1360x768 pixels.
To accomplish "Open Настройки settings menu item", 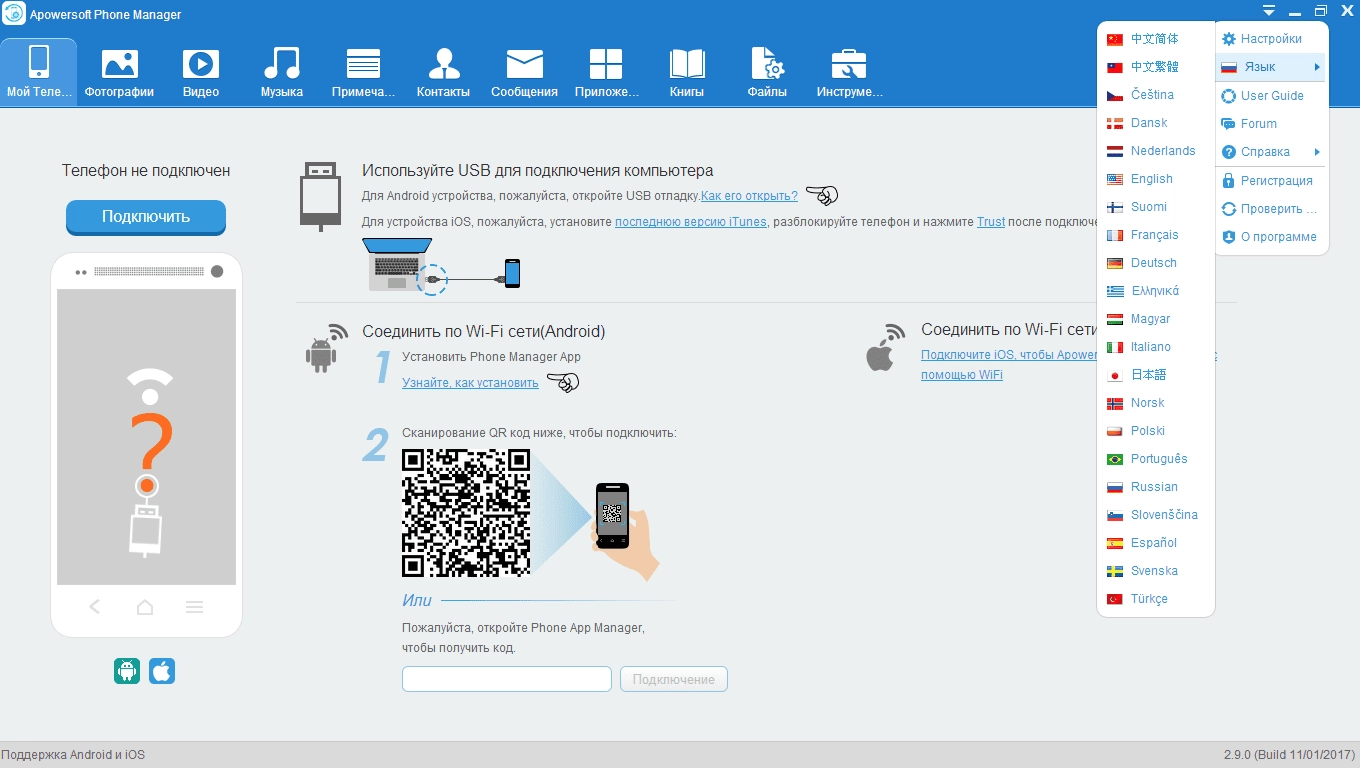I will click(1270, 39).
